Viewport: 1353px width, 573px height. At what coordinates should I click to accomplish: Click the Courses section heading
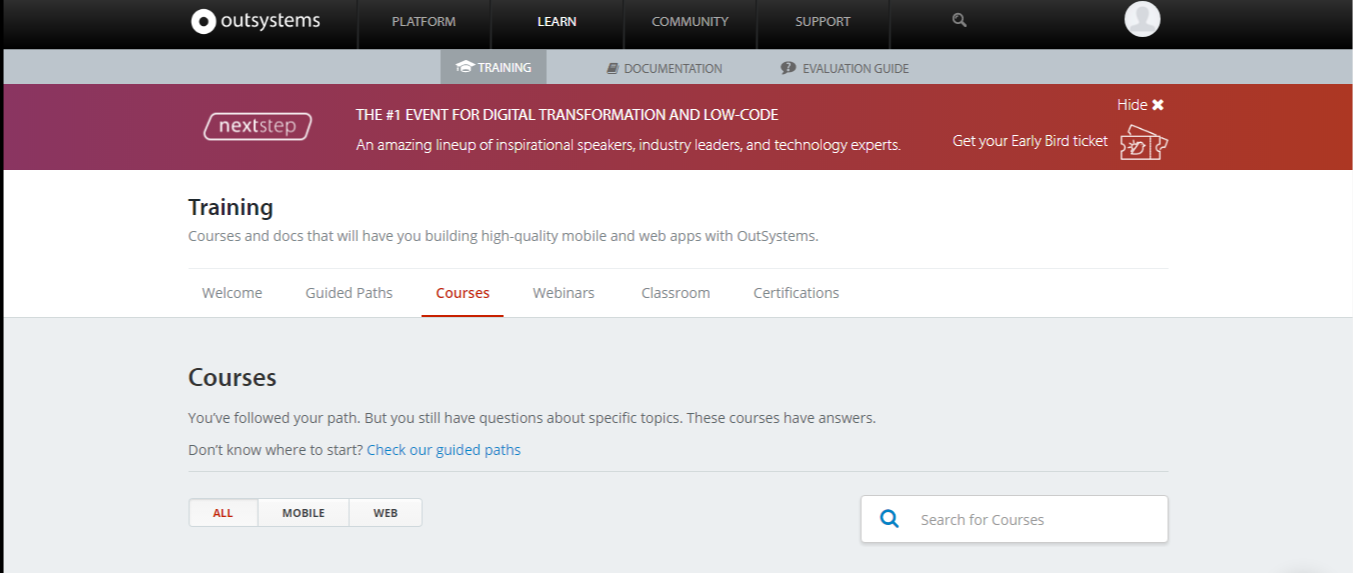coord(232,378)
